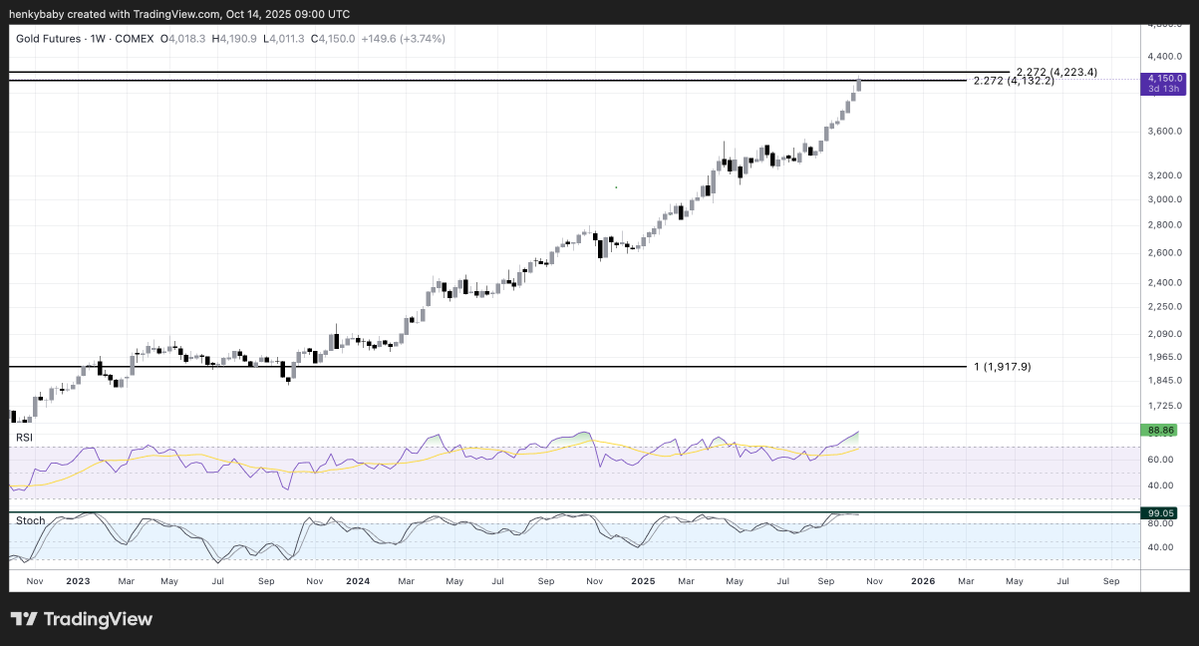This screenshot has height=646, width=1199.
Task: Click the 2024 label on the time axis
Action: tap(357, 580)
